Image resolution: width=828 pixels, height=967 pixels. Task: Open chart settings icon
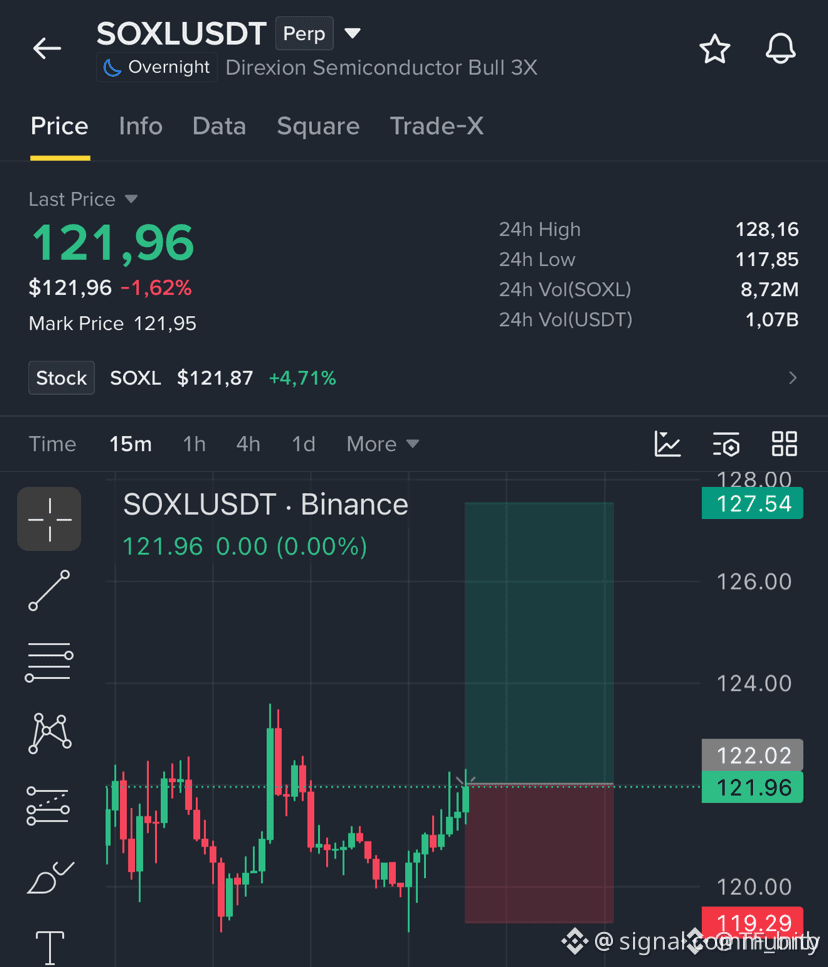pos(726,444)
